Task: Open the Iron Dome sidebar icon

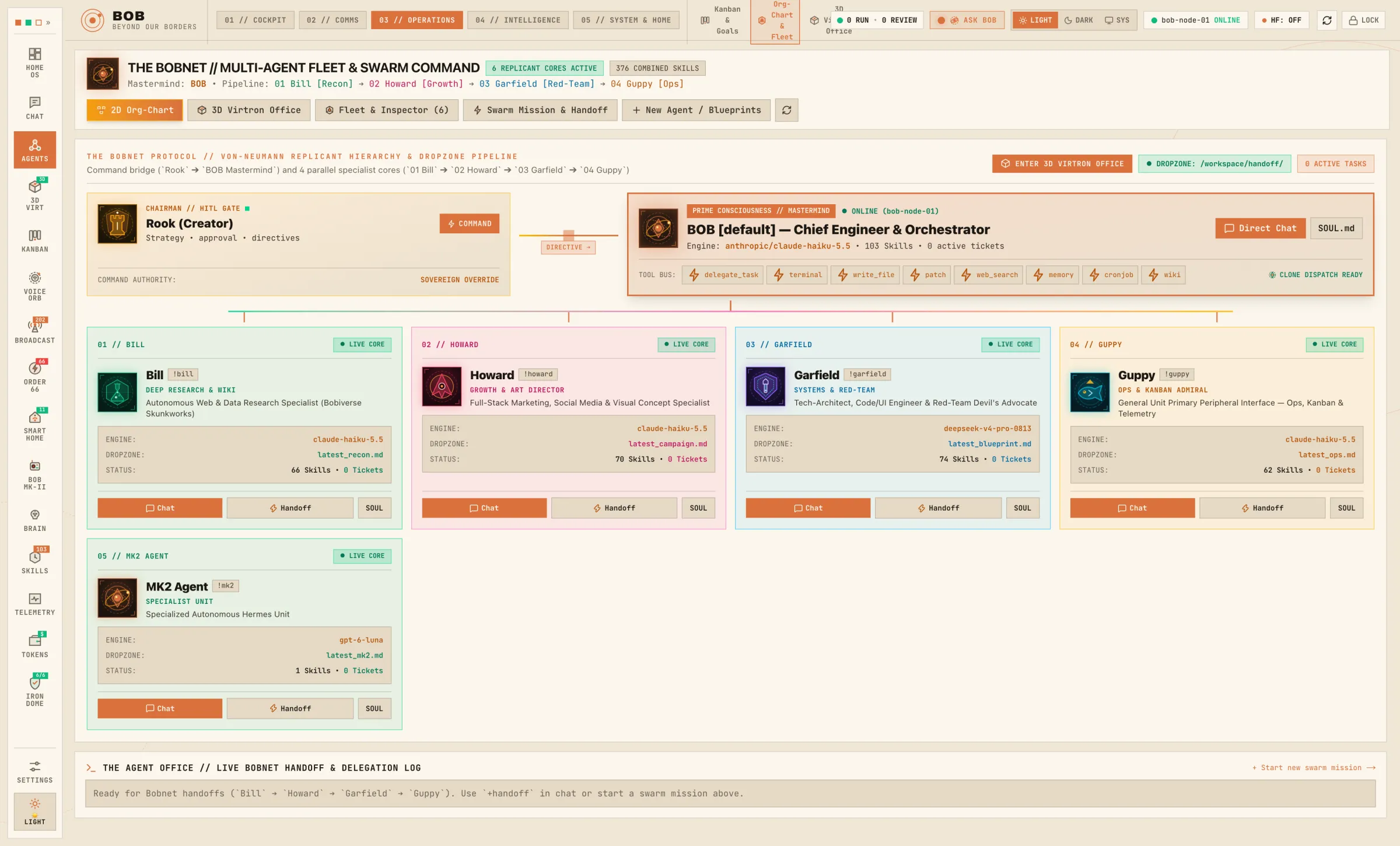Action: [34, 691]
